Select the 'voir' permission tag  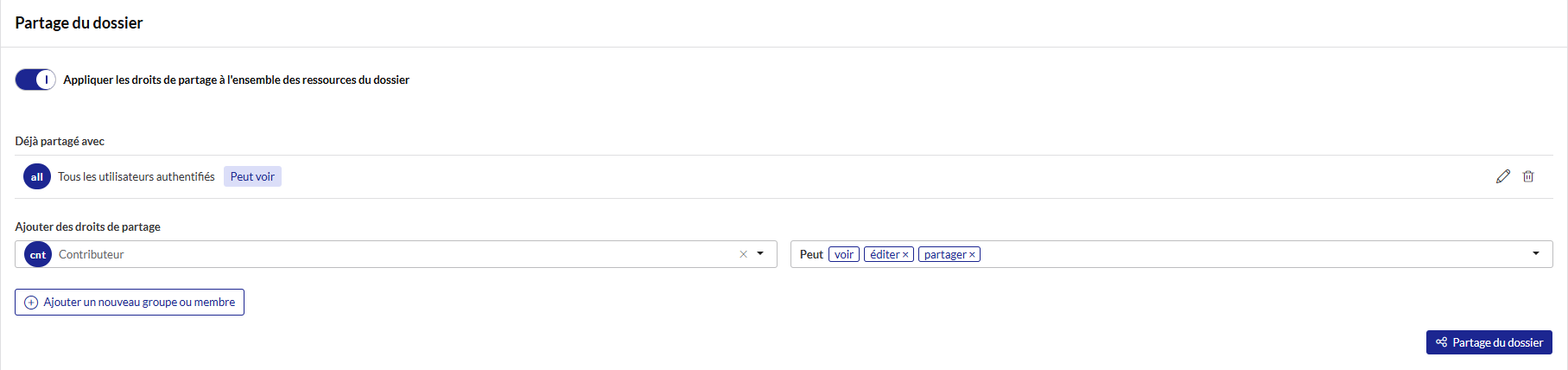(844, 254)
